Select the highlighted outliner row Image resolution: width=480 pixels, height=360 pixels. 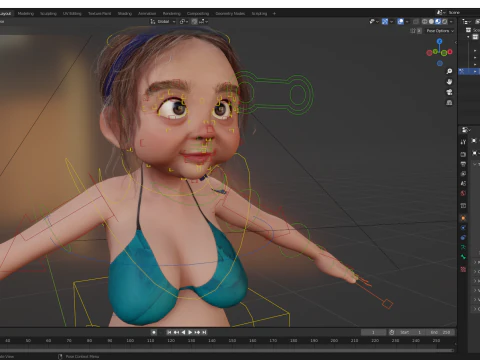(x=469, y=71)
